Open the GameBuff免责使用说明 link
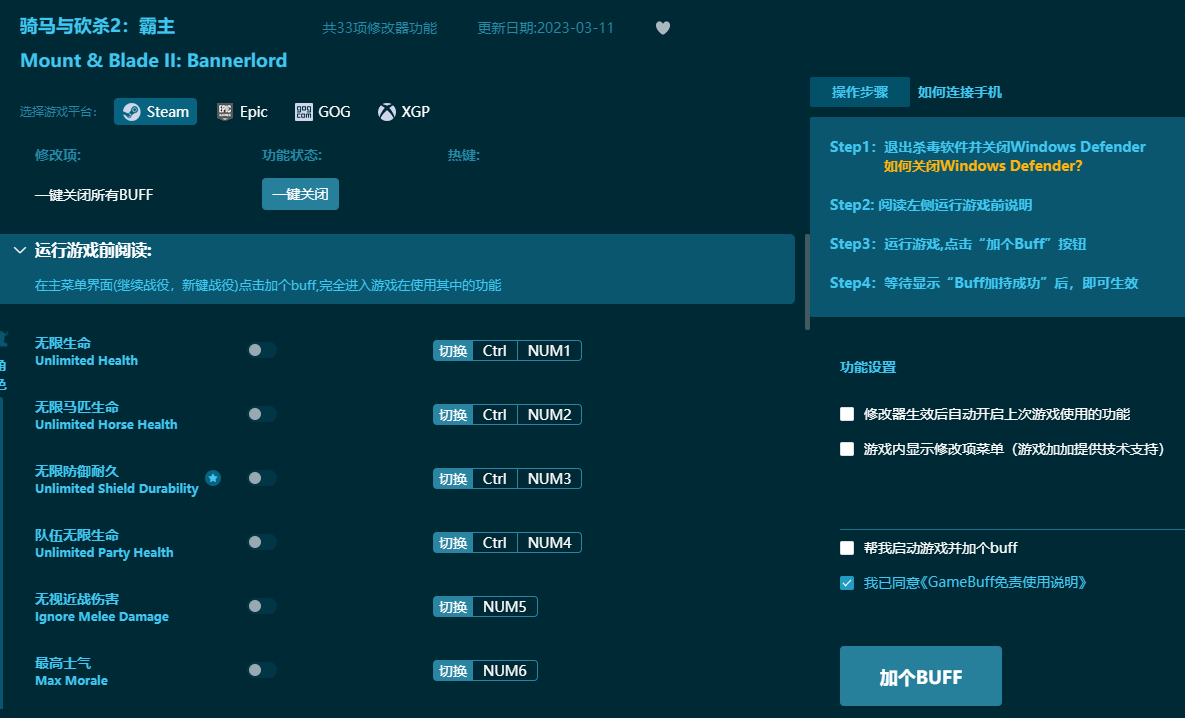 click(x=1004, y=583)
